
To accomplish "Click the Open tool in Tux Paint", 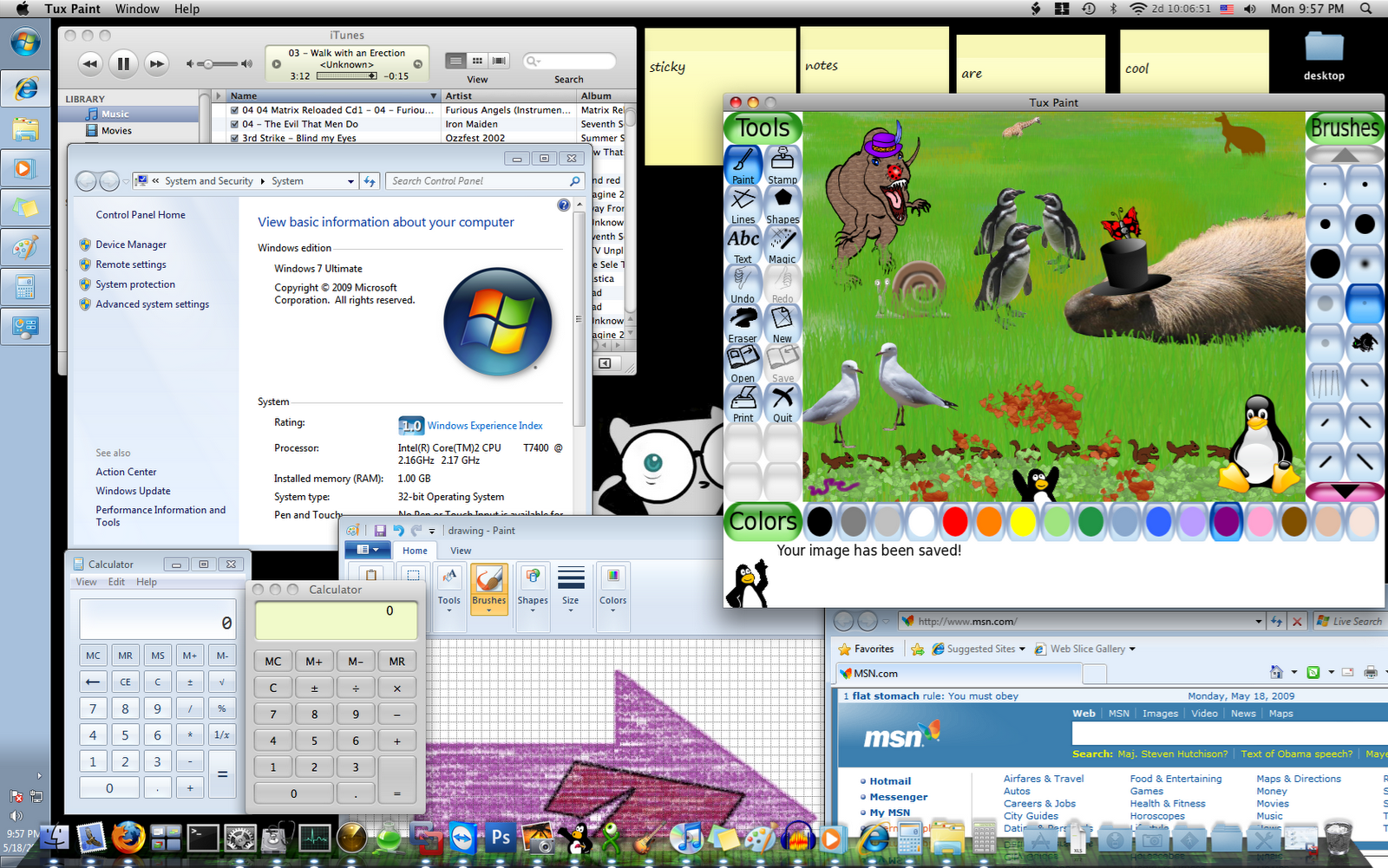I will pyautogui.click(x=743, y=365).
